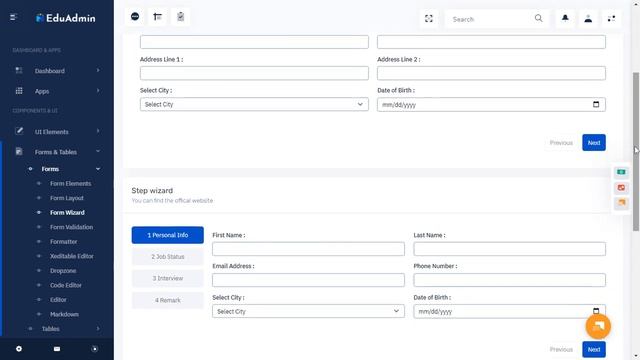The image size is (640, 360).
Task: Expand the Tables submenu
Action: [x=98, y=329]
